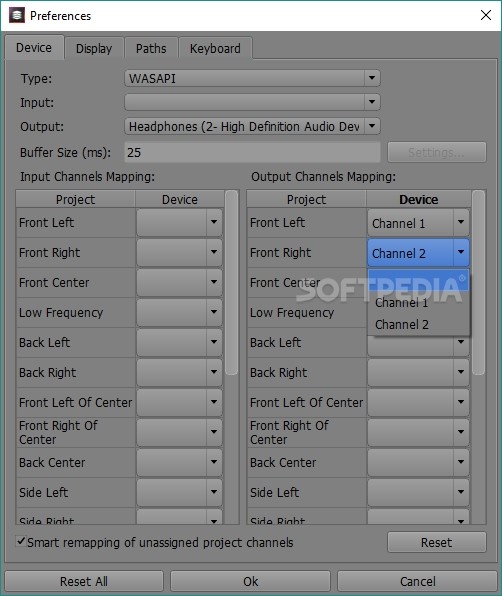Open the Keyboard tab

215,49
